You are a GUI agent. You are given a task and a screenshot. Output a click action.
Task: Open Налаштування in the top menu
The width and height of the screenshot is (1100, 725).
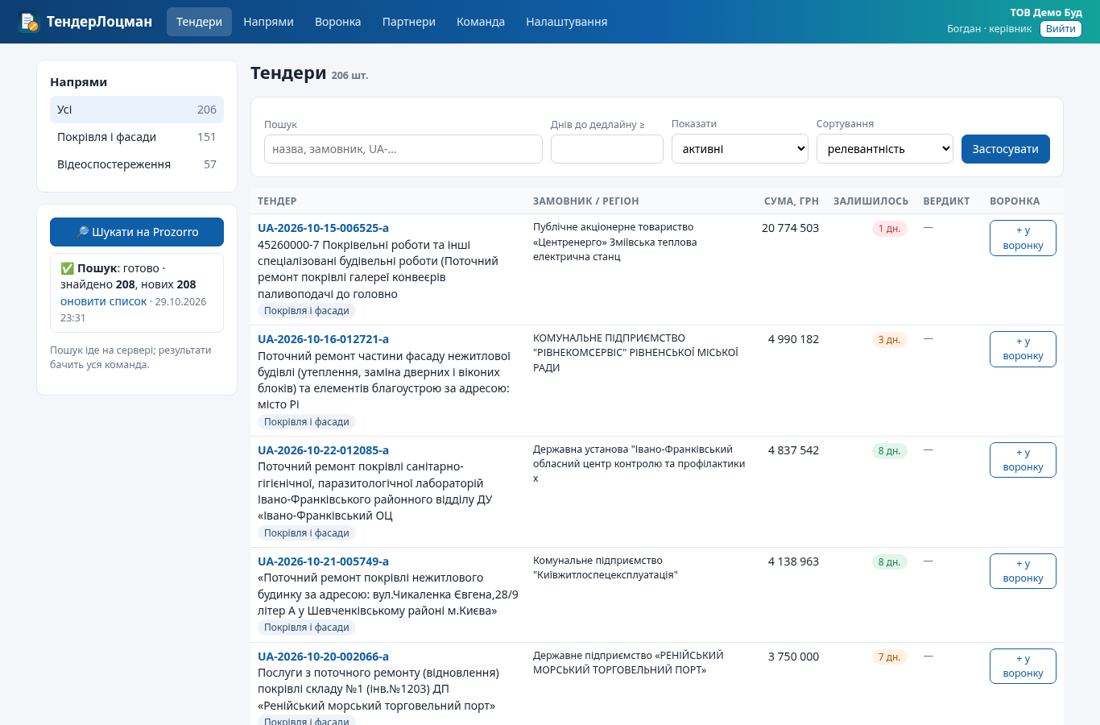[x=567, y=22]
